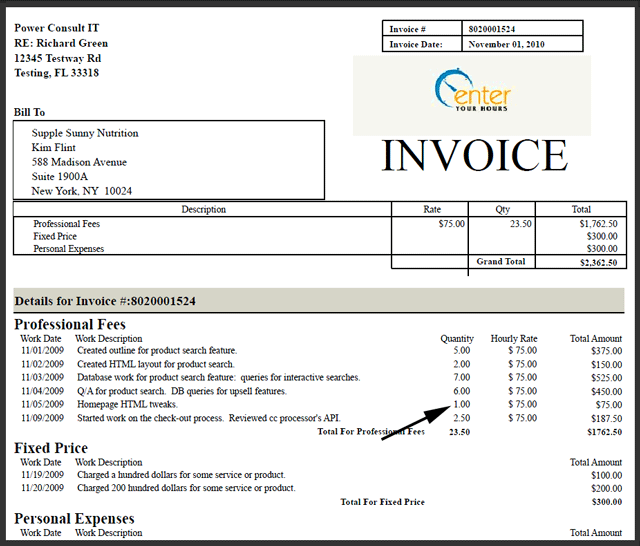Select address line 12345 Testway Rd
Screen dimensions: 640x546
point(58,58)
